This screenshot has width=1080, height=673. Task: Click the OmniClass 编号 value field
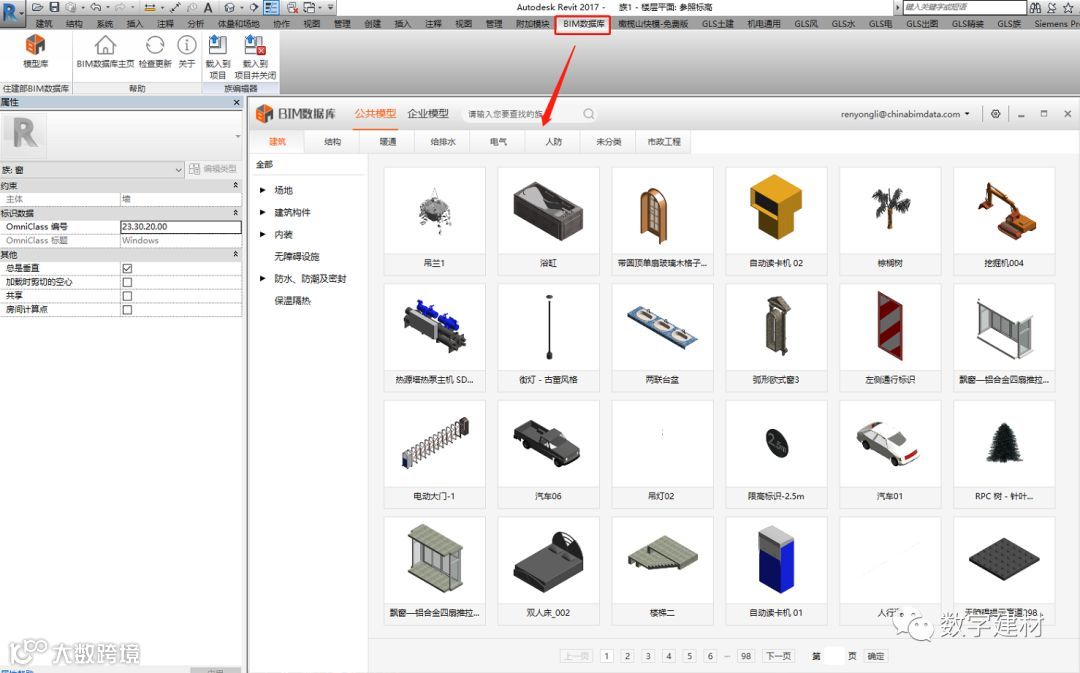180,227
